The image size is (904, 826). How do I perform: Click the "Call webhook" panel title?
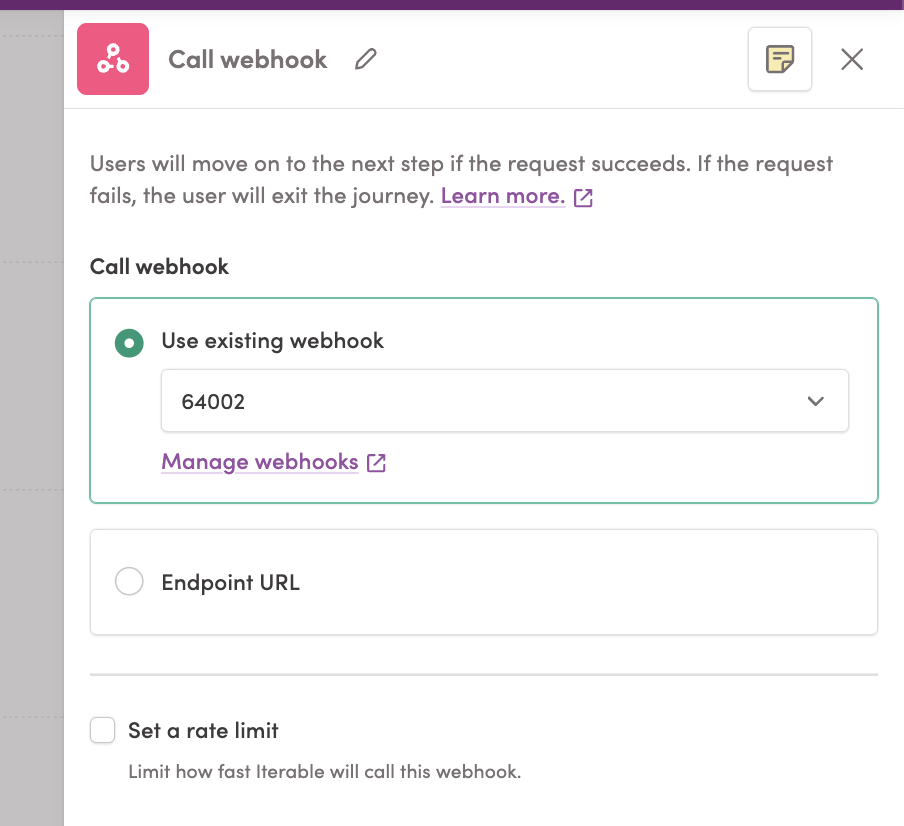click(247, 60)
